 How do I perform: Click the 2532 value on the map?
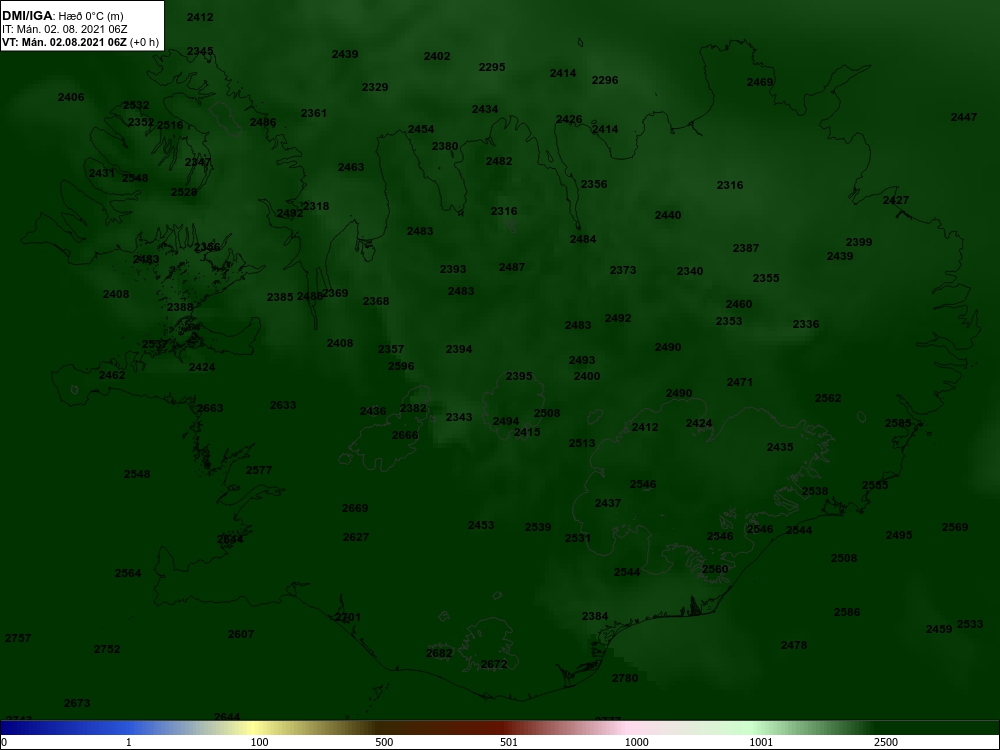[x=136, y=105]
